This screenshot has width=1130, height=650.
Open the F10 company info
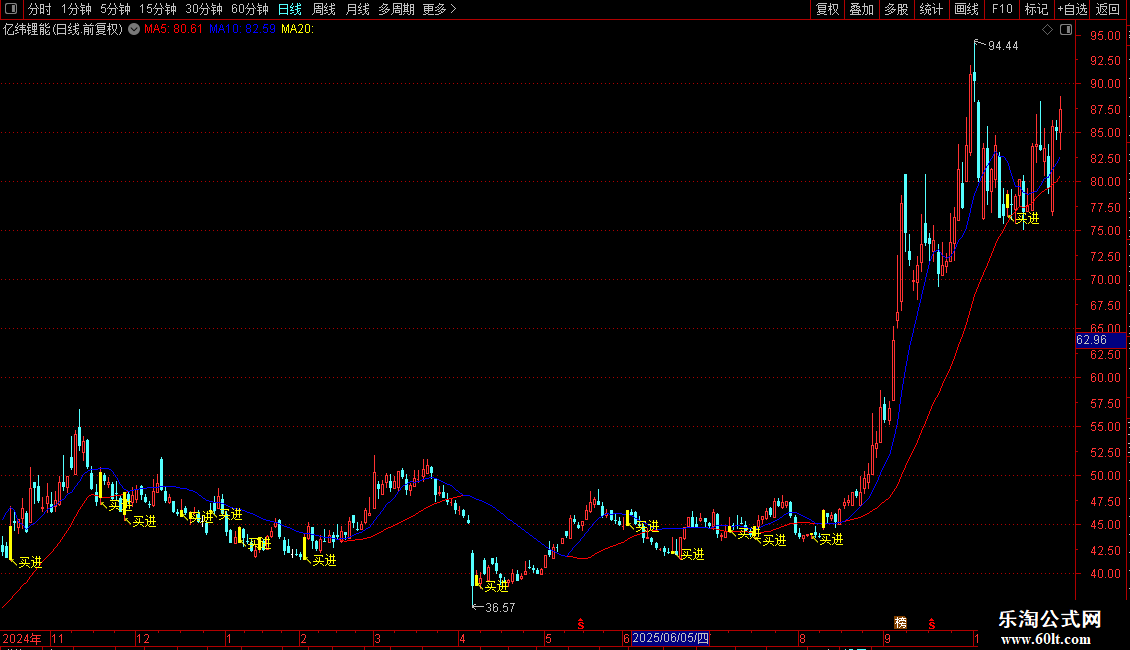[x=1002, y=9]
